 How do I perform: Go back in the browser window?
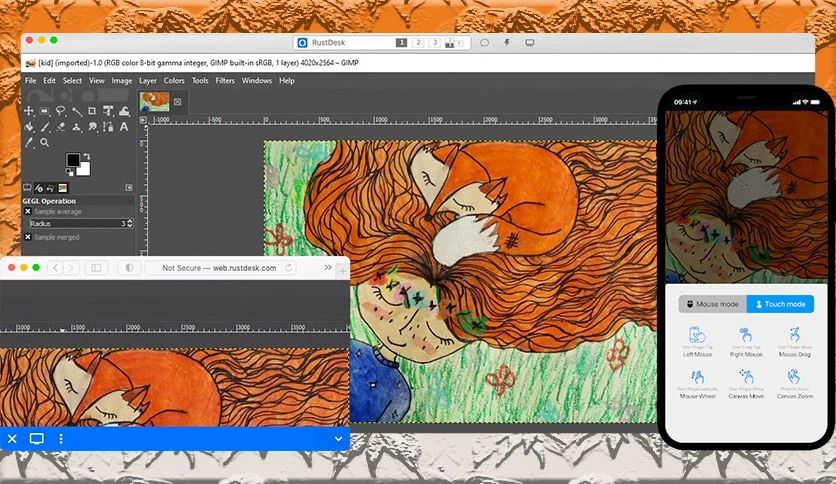coord(55,268)
